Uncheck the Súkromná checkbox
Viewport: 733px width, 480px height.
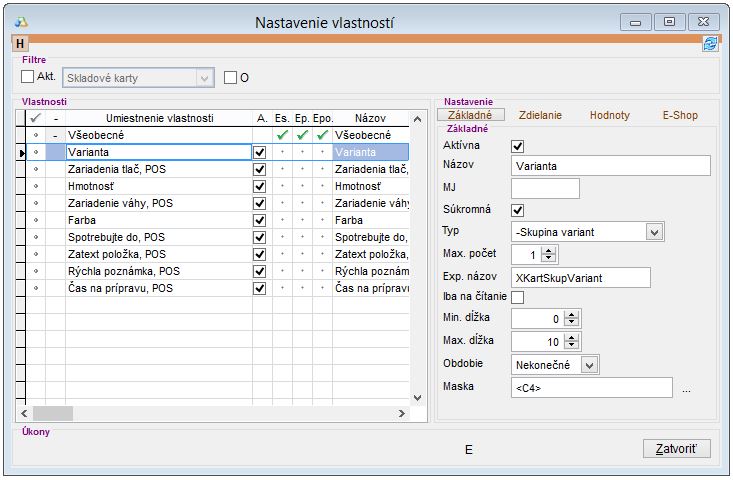point(518,210)
